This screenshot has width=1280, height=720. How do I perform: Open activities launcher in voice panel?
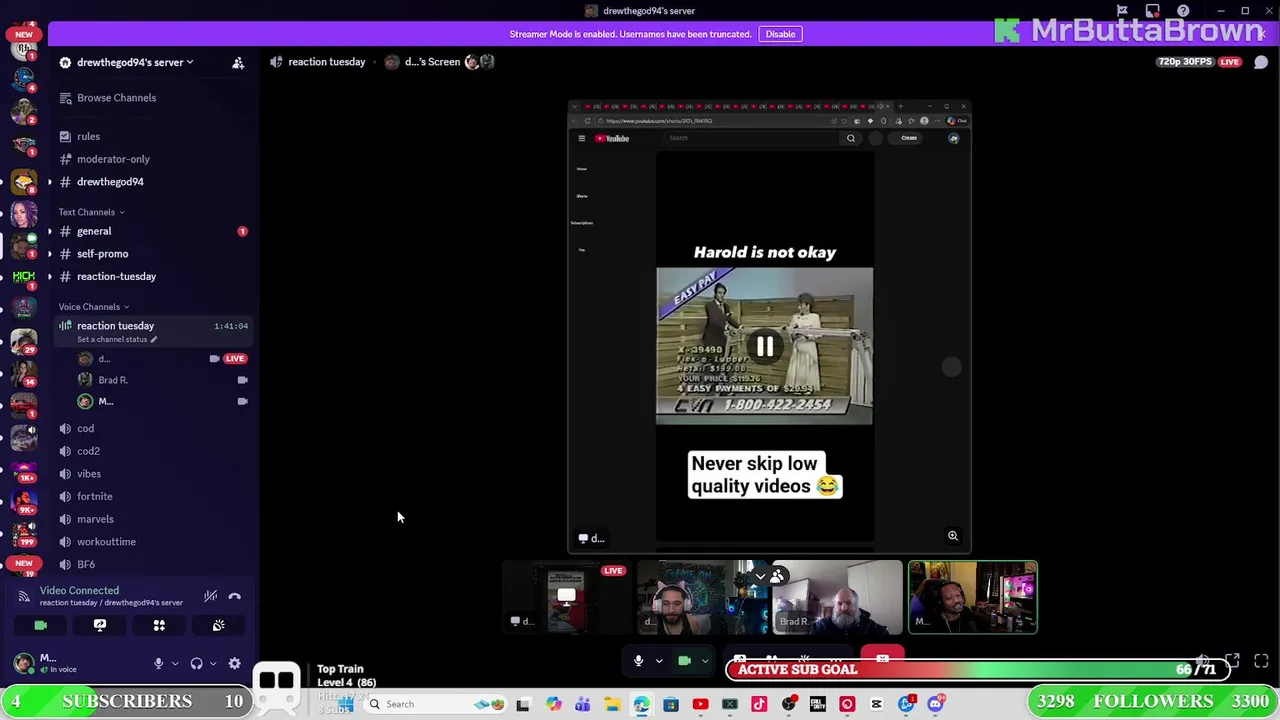click(x=159, y=625)
